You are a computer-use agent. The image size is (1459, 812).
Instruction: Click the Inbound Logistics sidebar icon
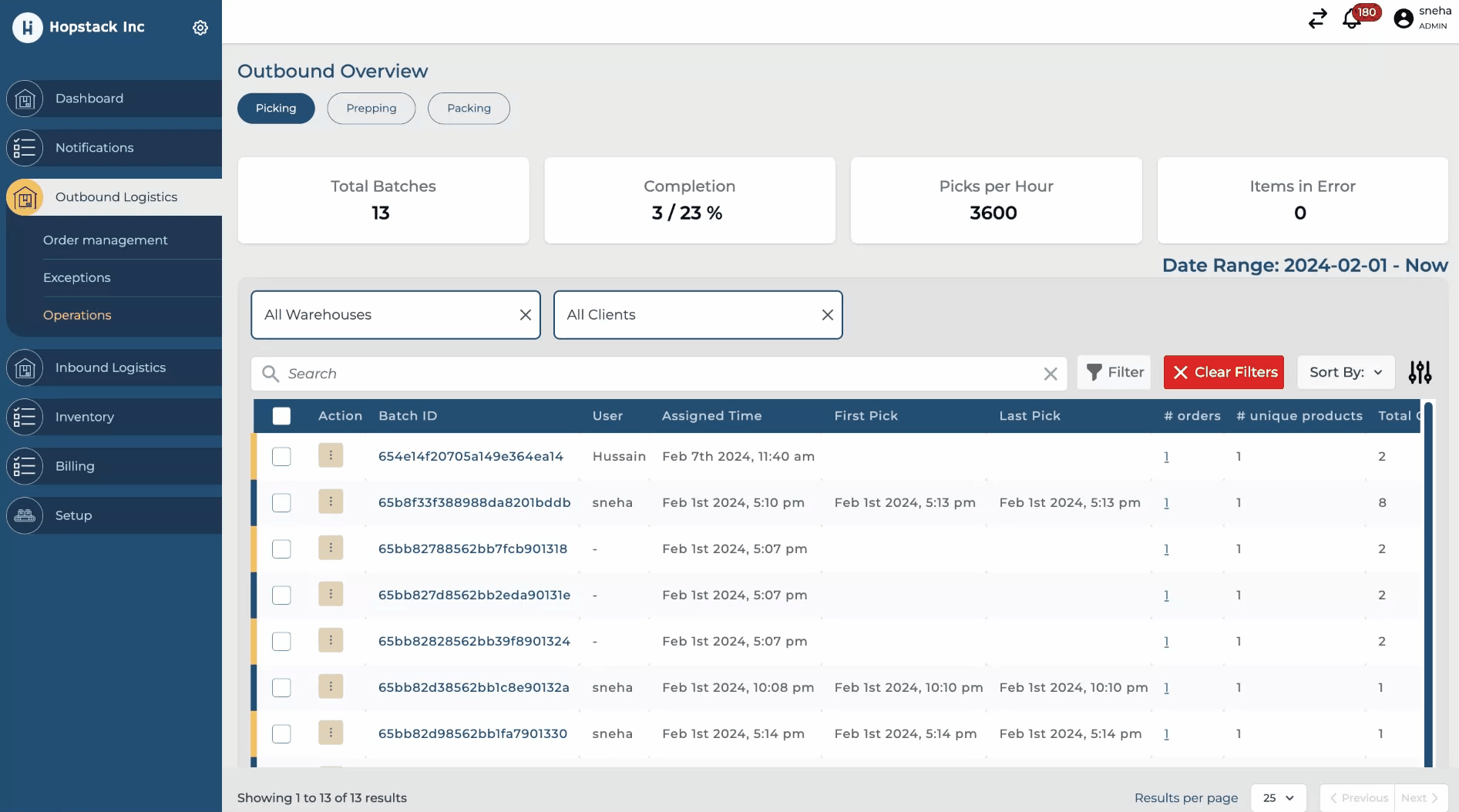click(x=25, y=368)
